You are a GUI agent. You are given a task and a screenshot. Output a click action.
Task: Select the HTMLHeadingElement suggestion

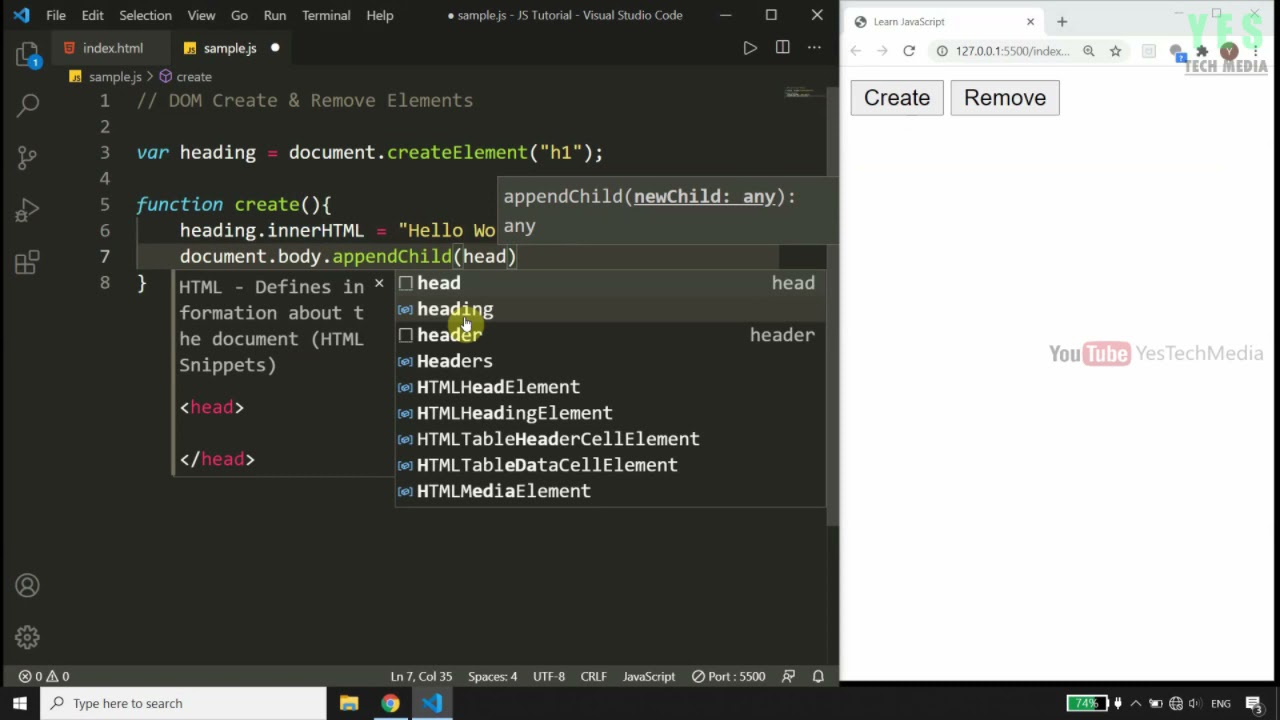point(610,413)
